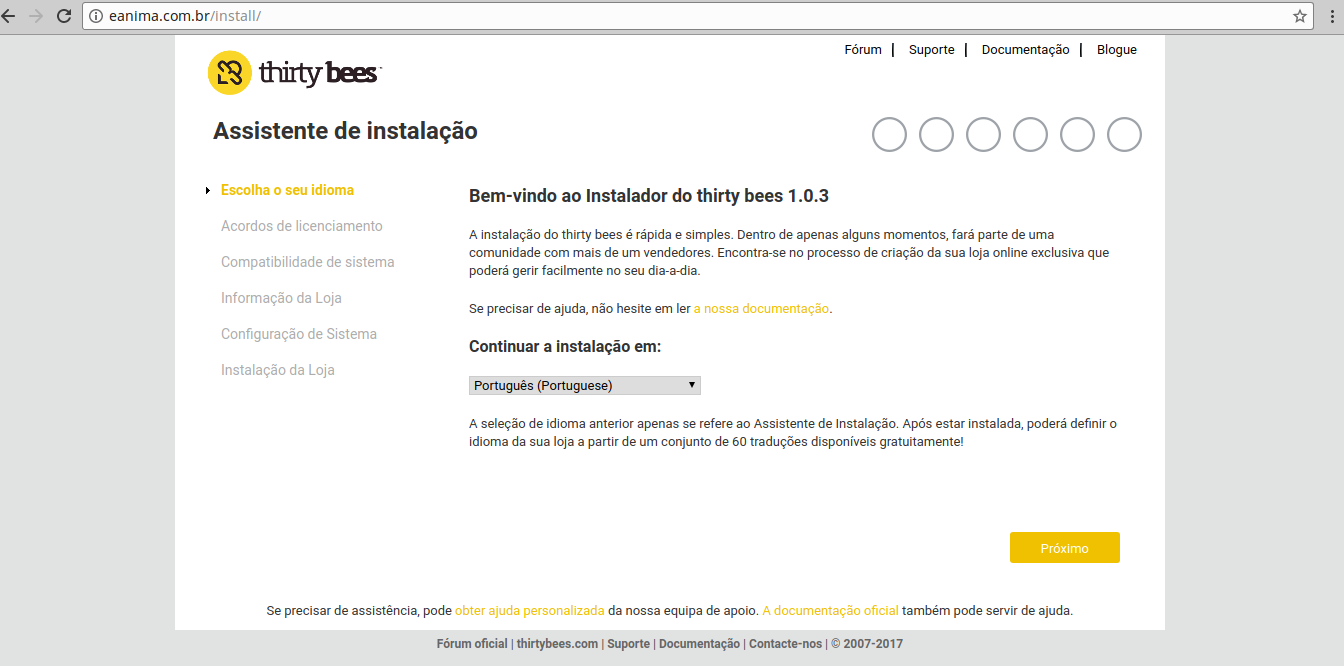Click the first progress step circle
This screenshot has width=1344, height=666.
889,134
